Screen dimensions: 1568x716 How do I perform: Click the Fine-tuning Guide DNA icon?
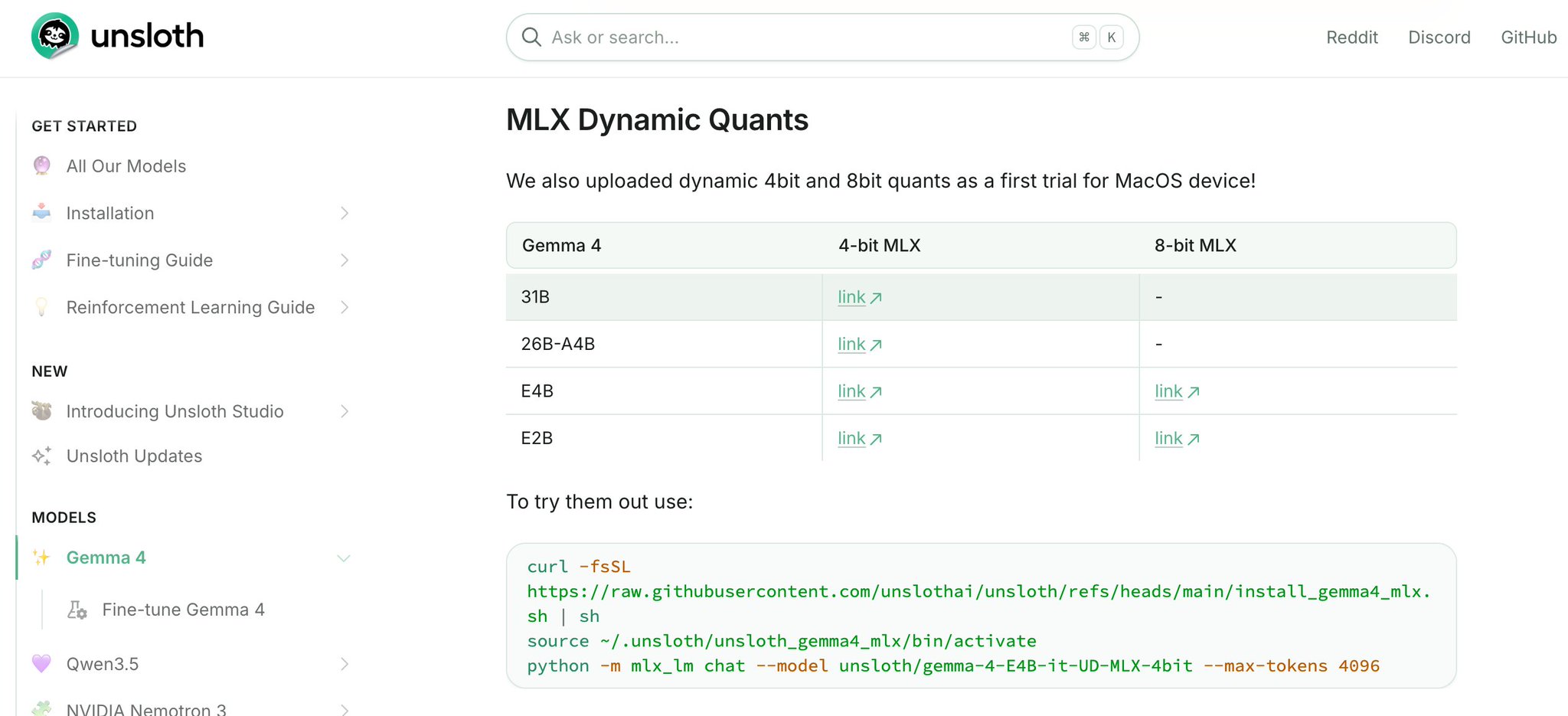42,260
